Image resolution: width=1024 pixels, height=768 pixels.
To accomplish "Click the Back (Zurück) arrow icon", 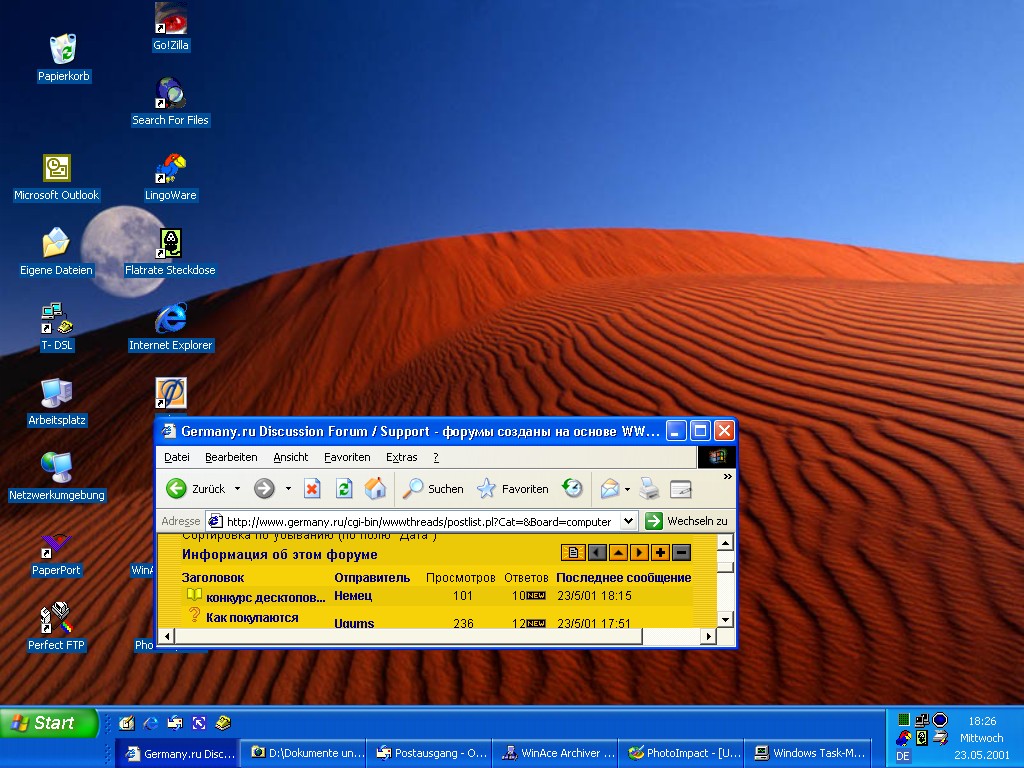I will click(x=176, y=488).
